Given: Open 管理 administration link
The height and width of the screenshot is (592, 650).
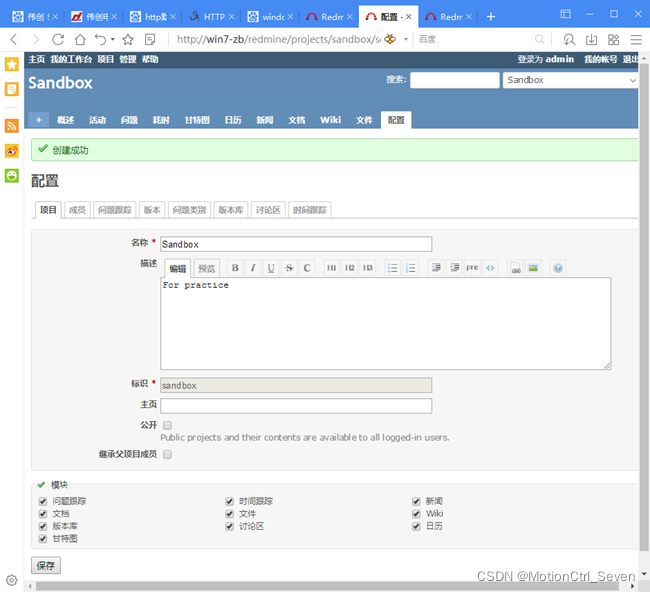Looking at the screenshot, I should [x=128, y=59].
